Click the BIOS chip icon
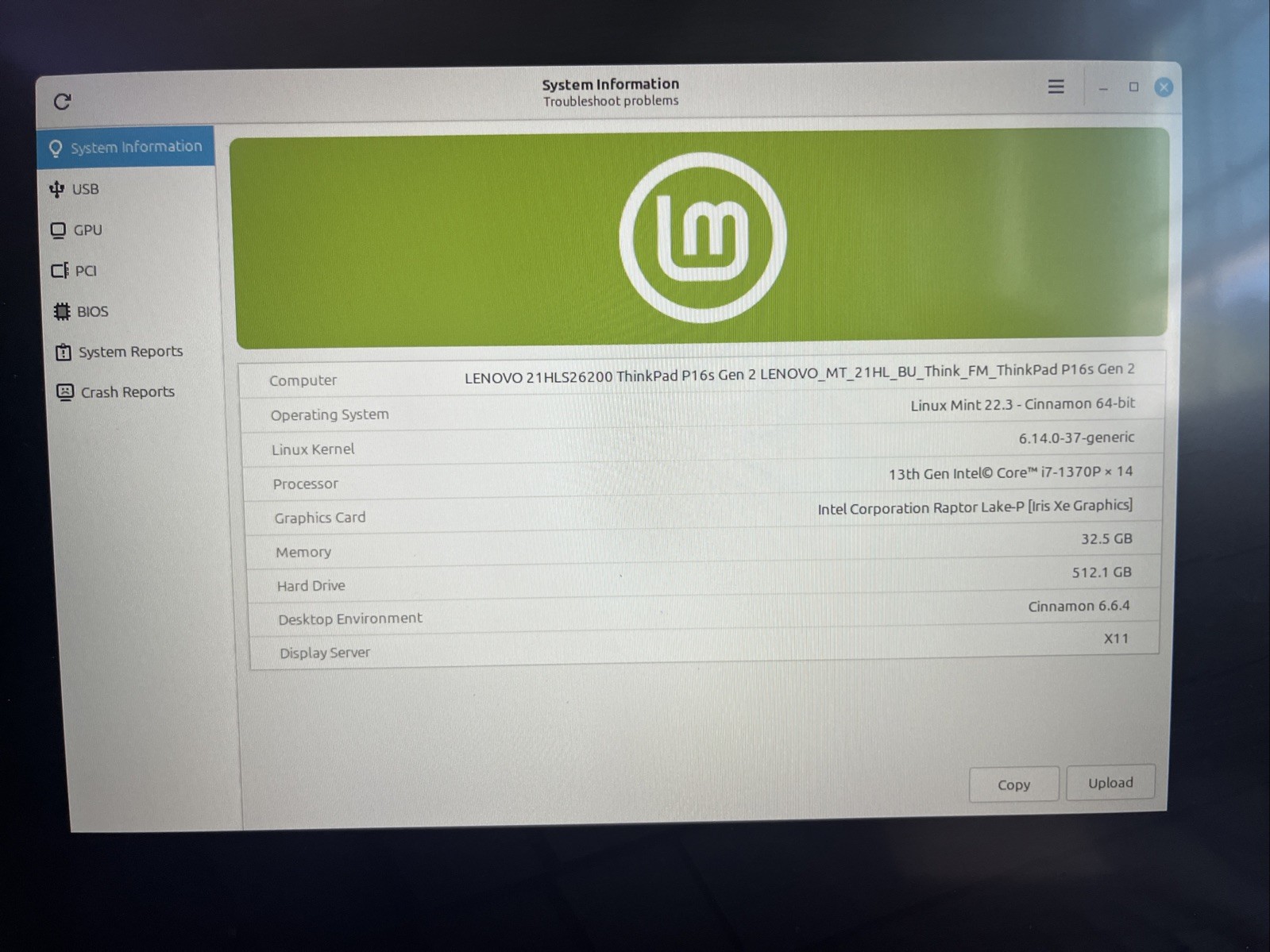 tap(62, 311)
